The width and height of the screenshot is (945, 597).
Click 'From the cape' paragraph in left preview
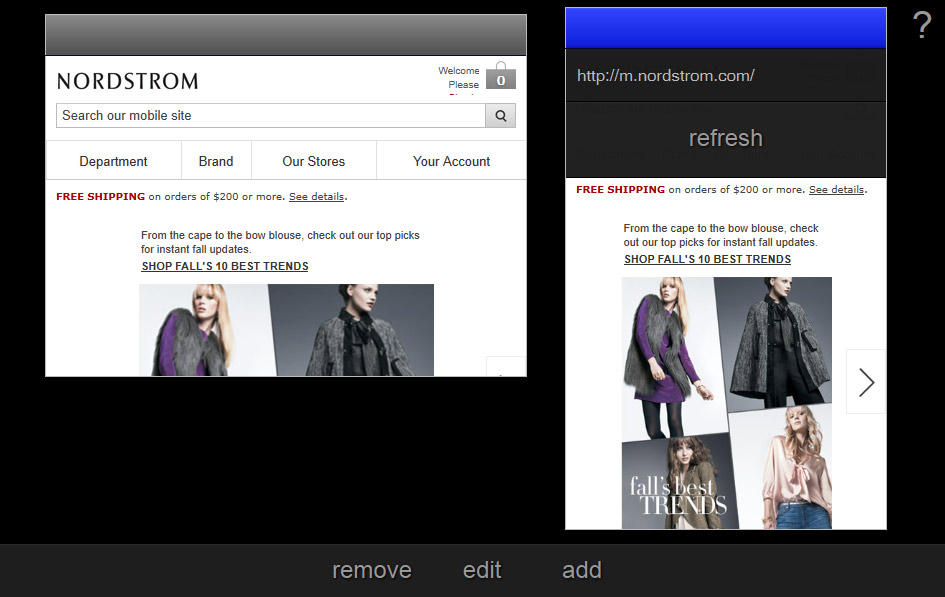click(280, 242)
